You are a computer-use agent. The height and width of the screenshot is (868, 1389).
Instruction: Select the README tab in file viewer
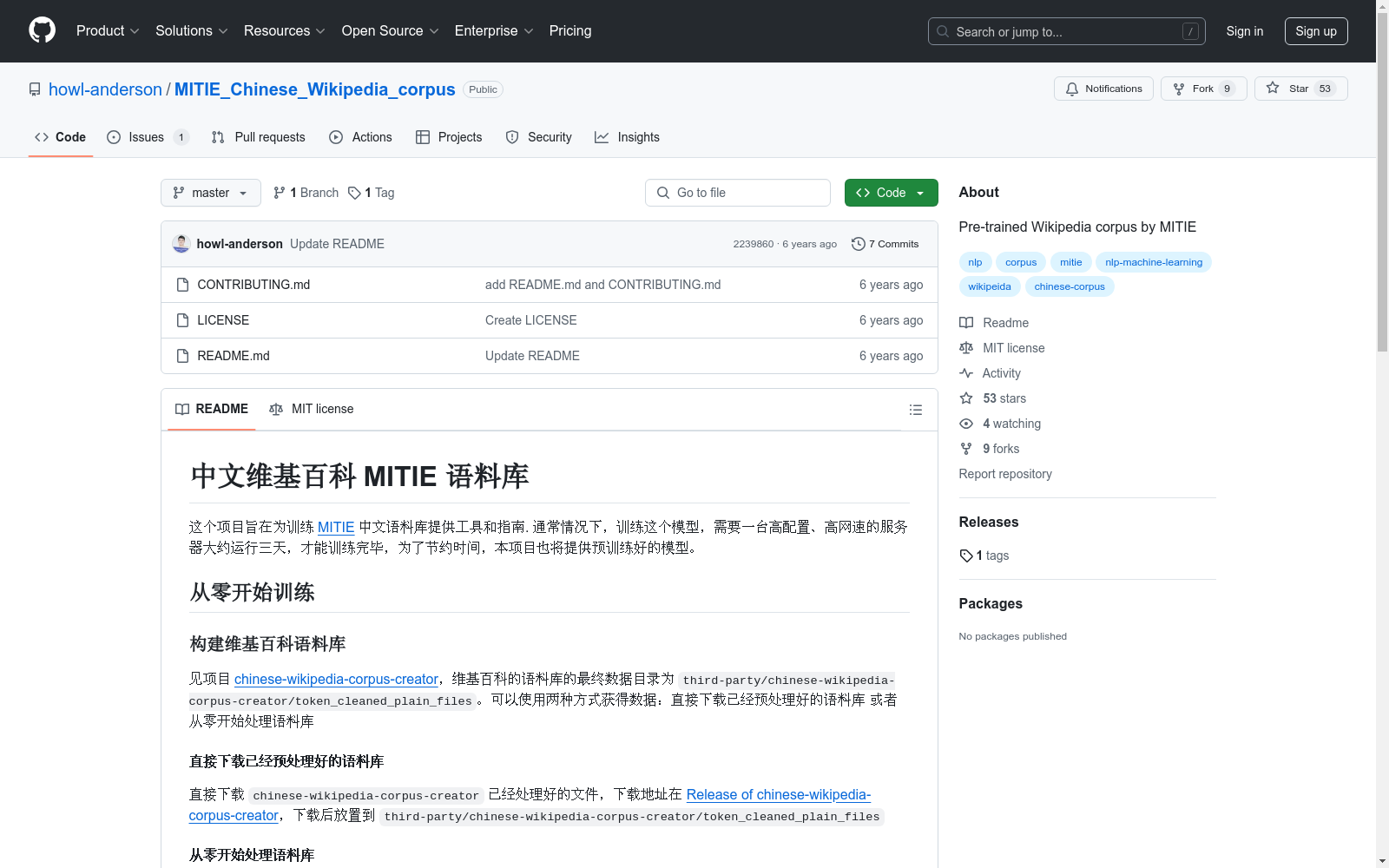(212, 409)
